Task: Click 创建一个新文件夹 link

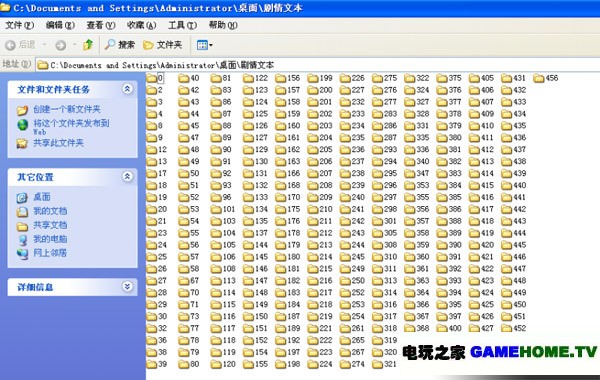Action: coord(67,109)
